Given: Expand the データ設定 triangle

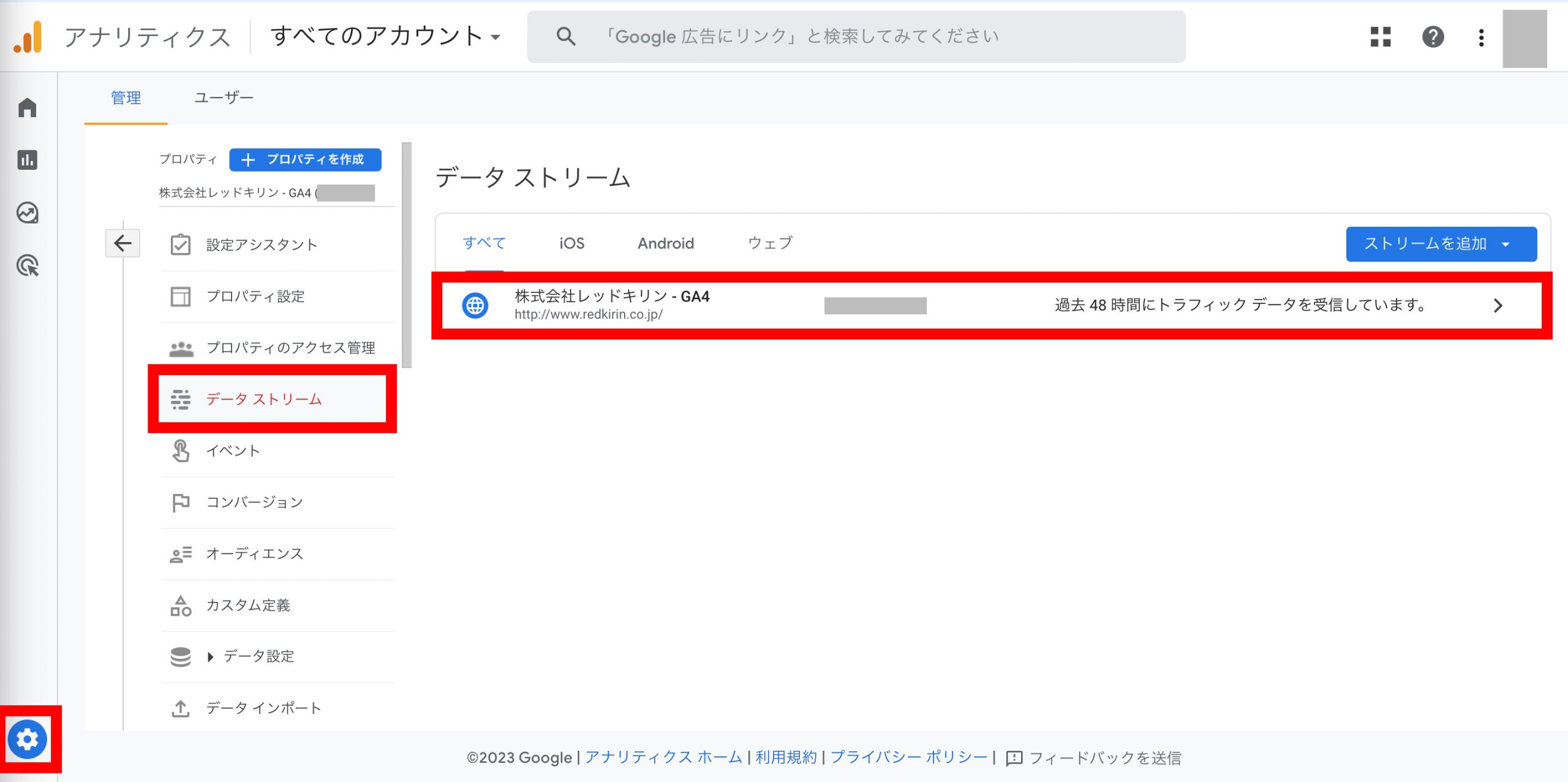Looking at the screenshot, I should point(210,657).
